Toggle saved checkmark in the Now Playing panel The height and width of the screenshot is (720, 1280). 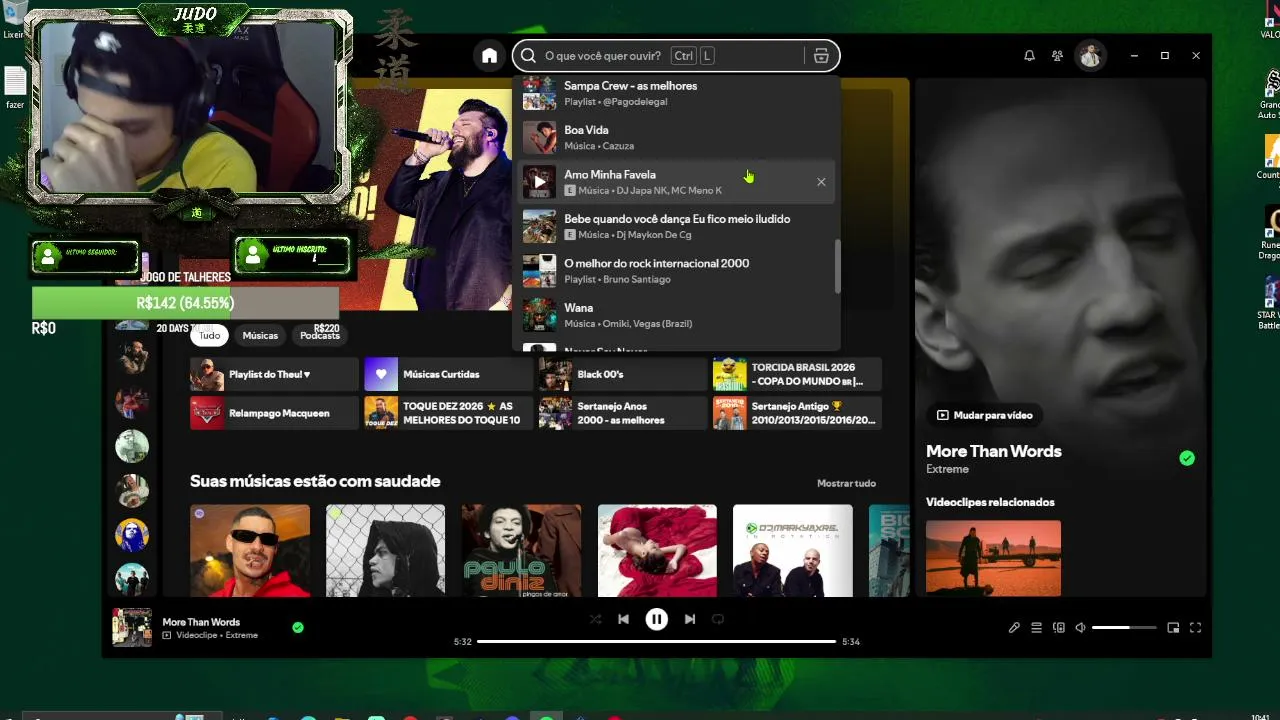pos(1187,458)
